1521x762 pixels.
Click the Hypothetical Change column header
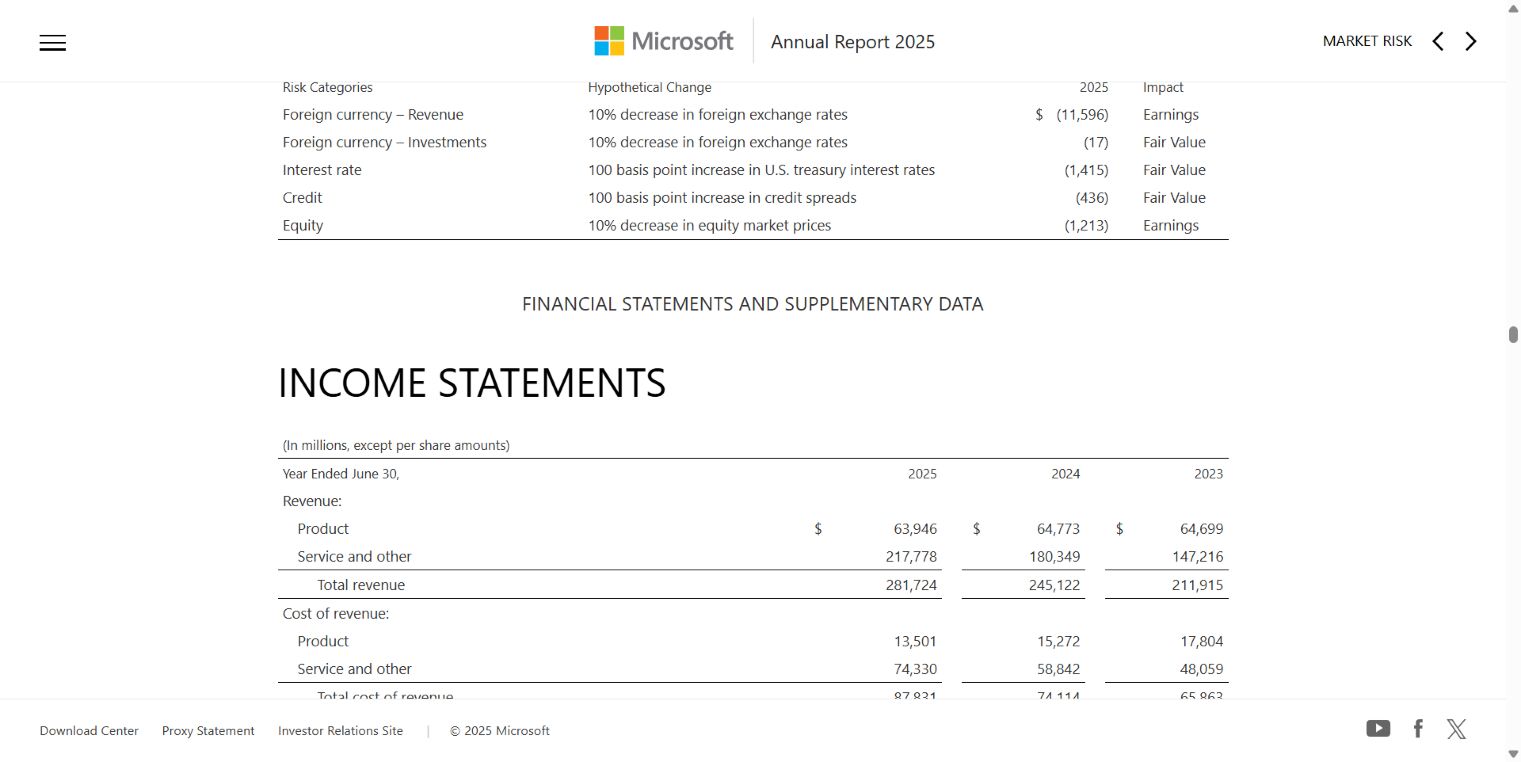tap(650, 88)
